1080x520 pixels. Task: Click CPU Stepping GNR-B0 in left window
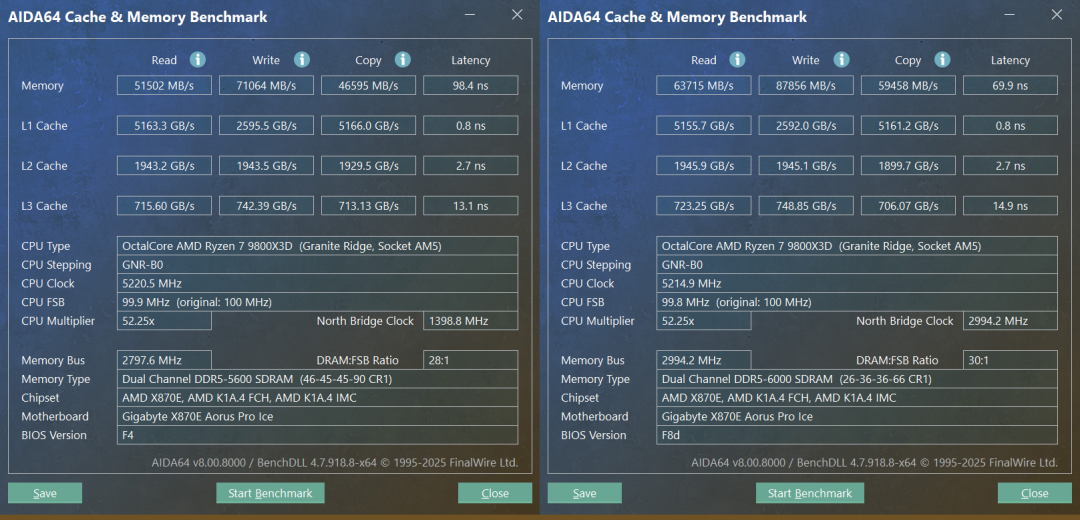(318, 264)
